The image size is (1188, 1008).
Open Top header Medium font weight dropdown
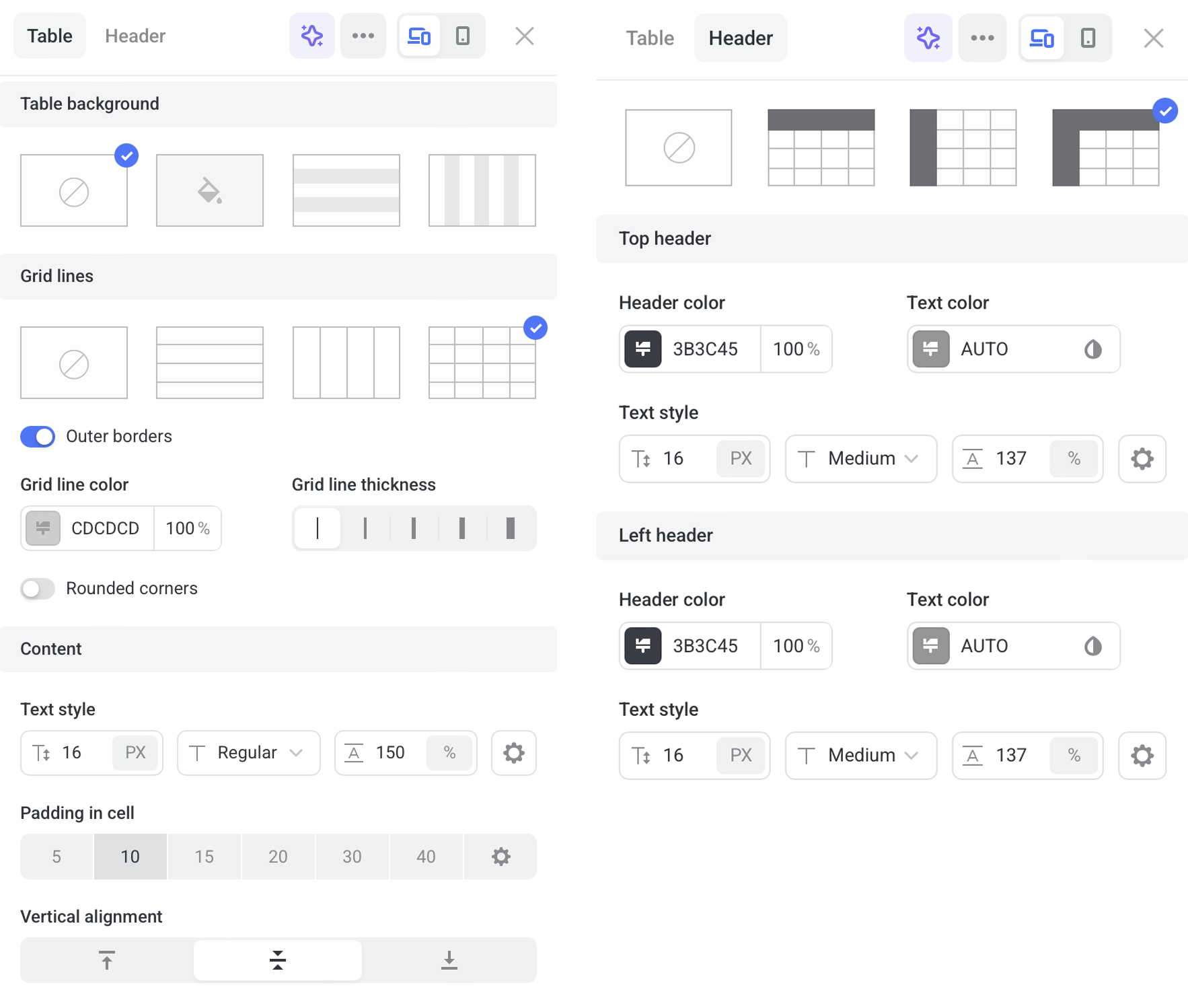pyautogui.click(x=860, y=459)
